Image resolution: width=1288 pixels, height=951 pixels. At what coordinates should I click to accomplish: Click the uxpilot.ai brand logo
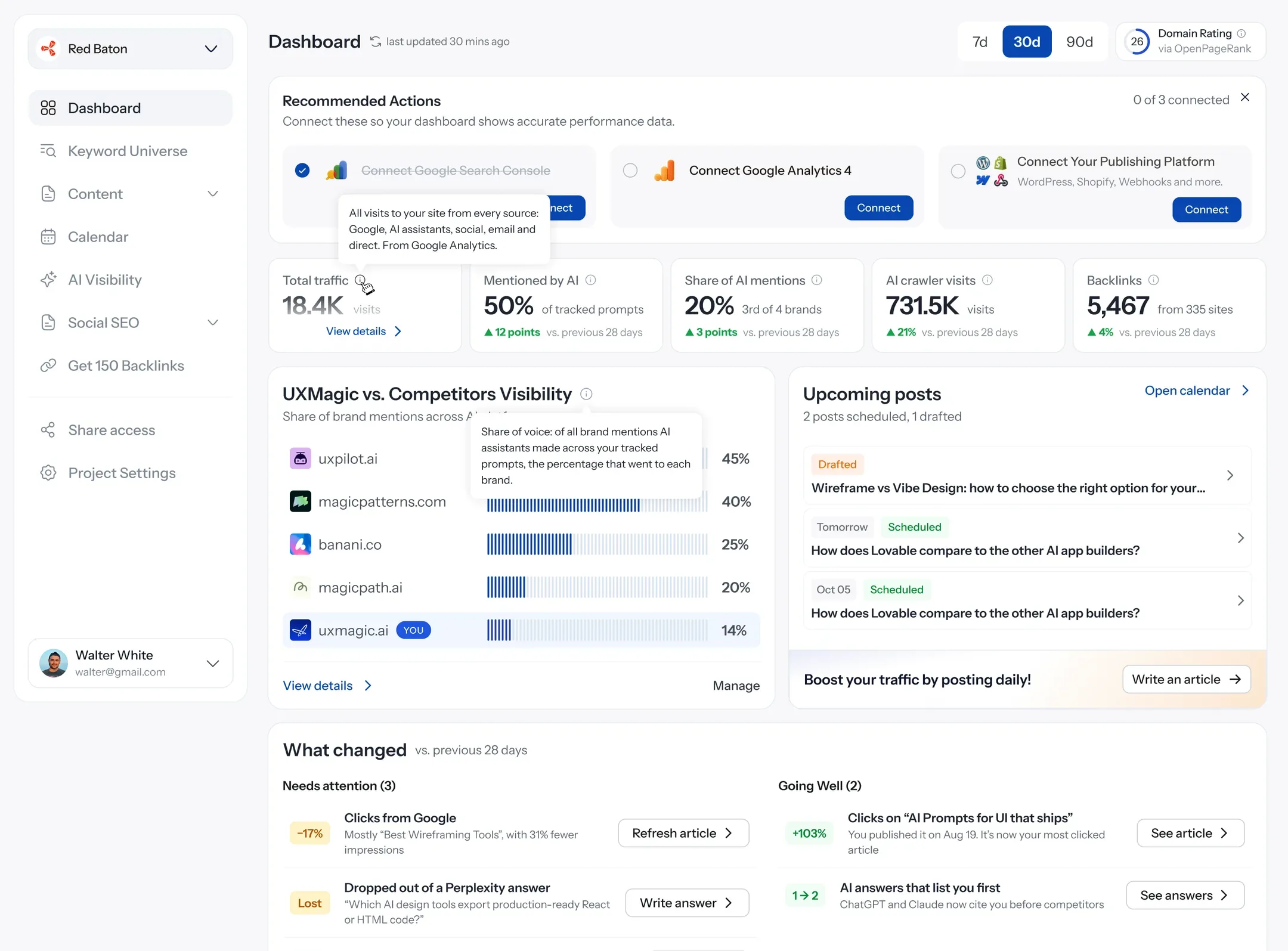tap(301, 459)
